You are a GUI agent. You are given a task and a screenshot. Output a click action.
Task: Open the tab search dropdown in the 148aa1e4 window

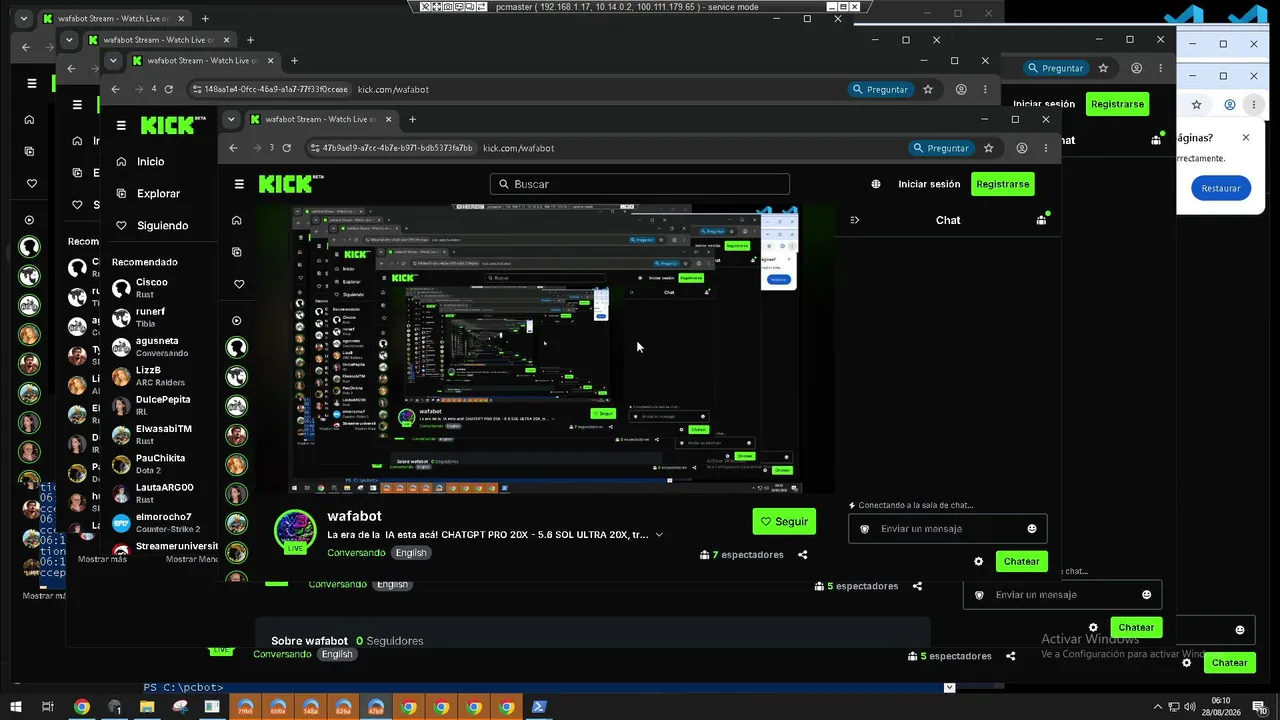click(113, 60)
